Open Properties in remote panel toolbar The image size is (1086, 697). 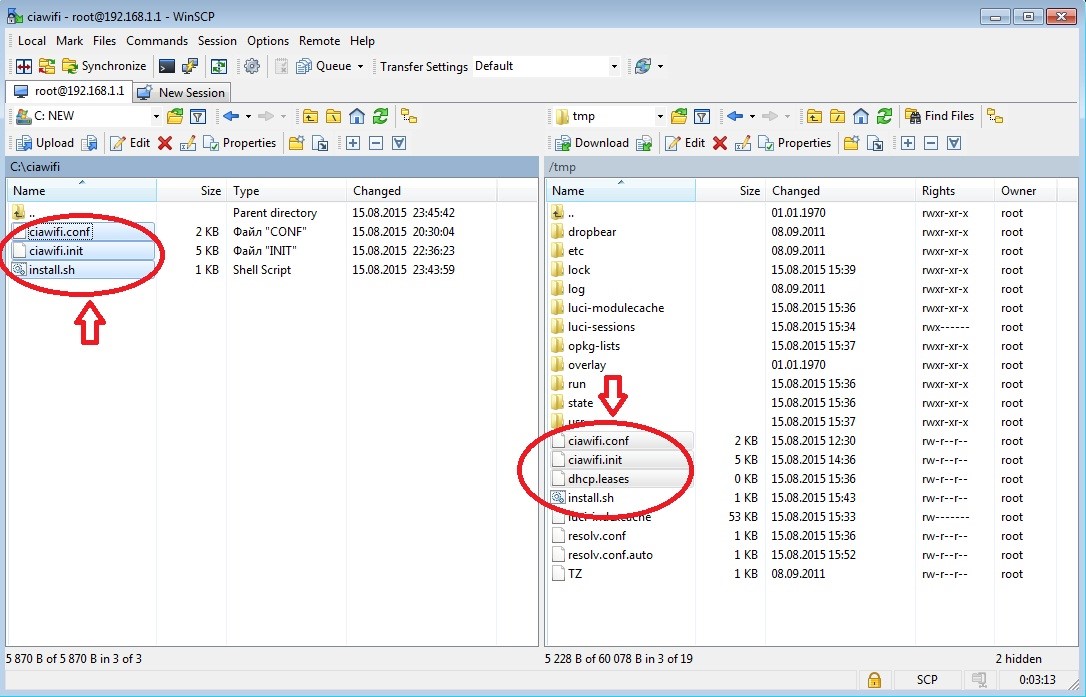coord(794,143)
